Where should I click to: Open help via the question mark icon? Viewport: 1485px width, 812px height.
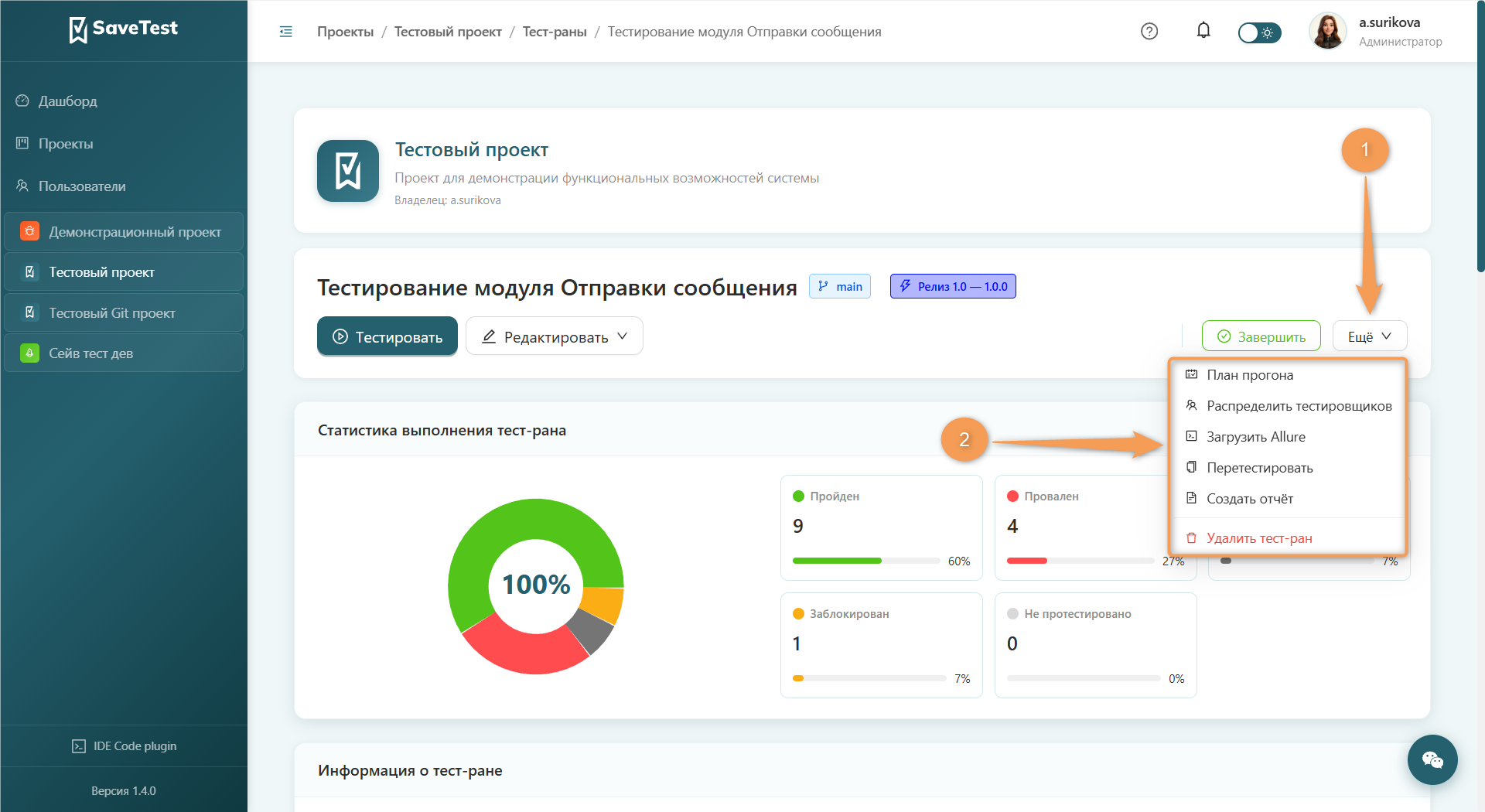(1149, 32)
